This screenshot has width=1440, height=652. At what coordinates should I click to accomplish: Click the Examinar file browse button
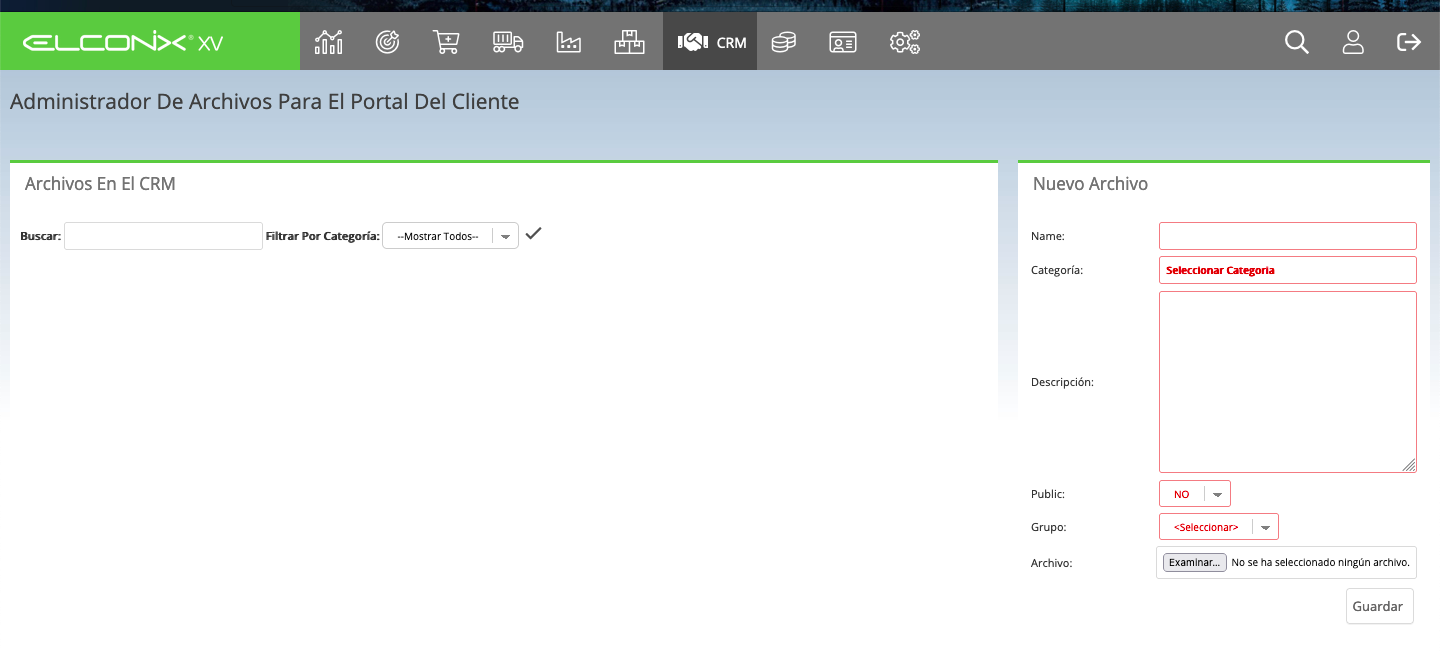[x=1195, y=563]
